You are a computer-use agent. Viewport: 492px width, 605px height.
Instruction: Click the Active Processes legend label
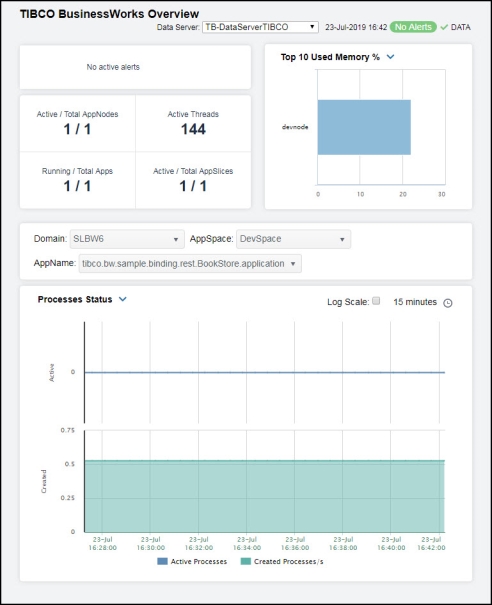click(x=199, y=562)
